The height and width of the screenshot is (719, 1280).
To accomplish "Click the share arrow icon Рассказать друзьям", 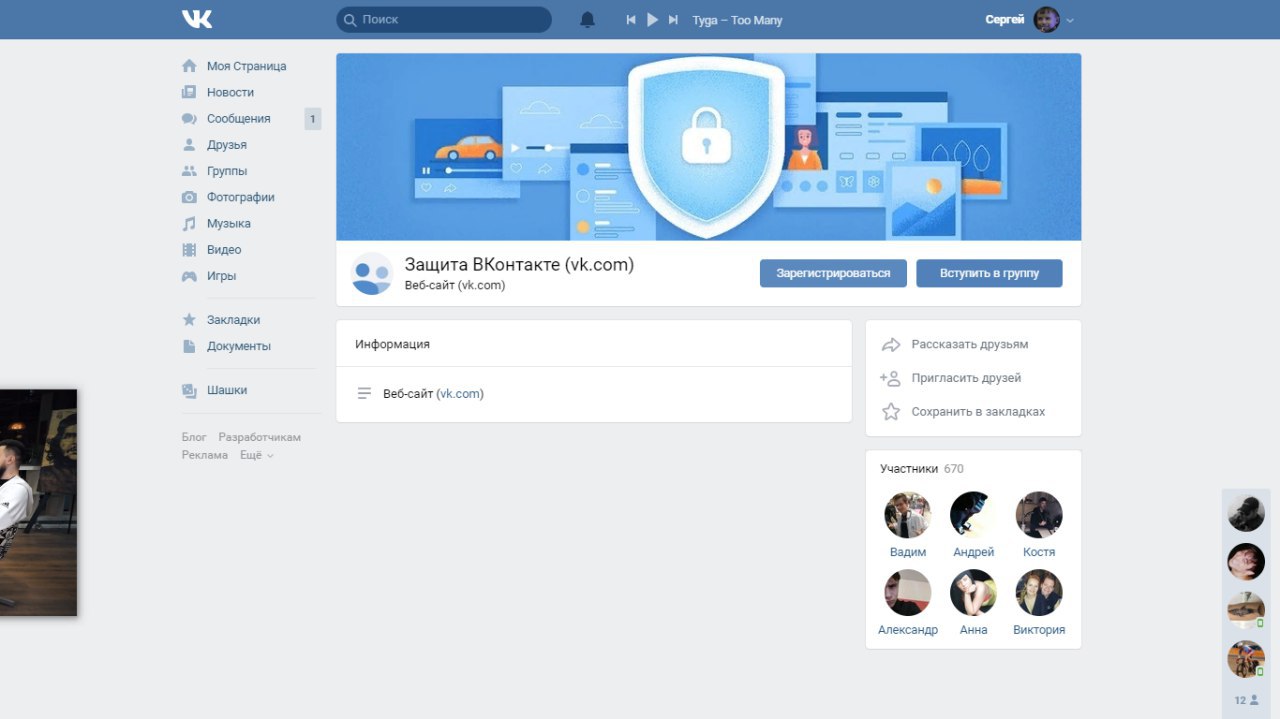I will click(891, 345).
